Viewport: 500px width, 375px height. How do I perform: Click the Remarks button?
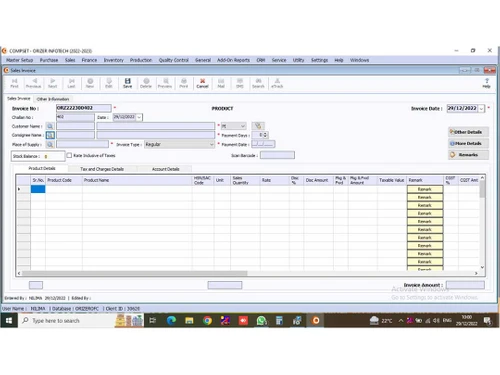point(468,155)
